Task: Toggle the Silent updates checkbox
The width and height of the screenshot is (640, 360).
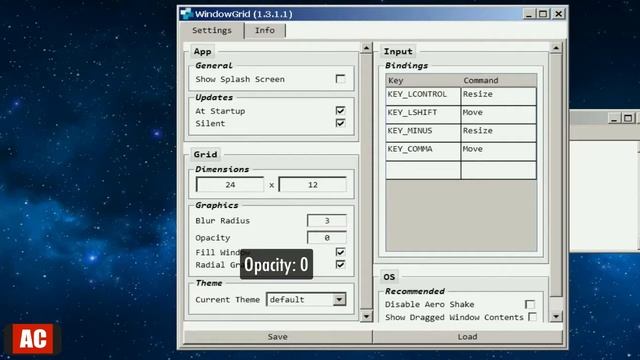Action: pos(340,123)
